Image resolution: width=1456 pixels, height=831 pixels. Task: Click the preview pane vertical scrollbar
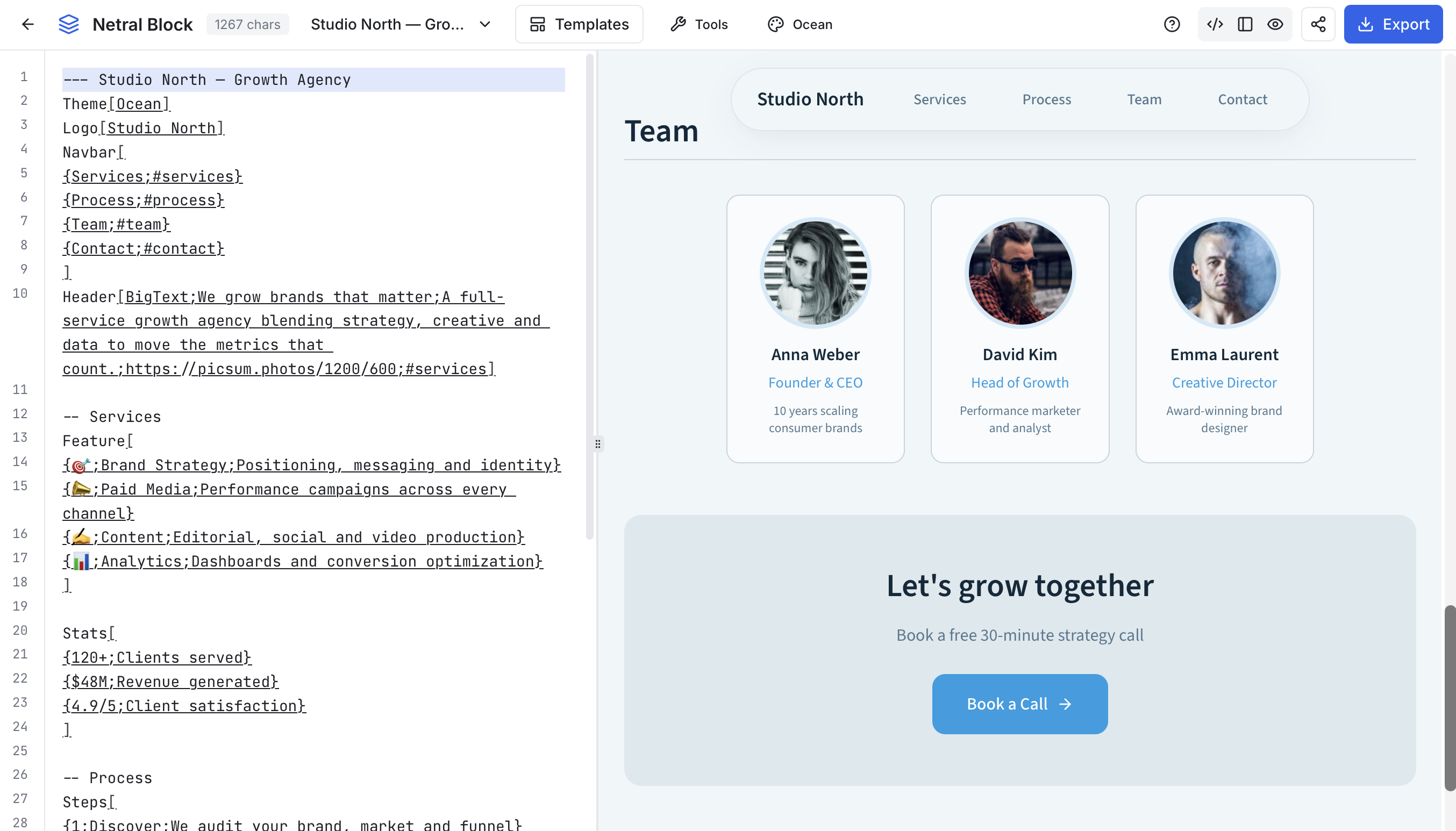pyautogui.click(x=1449, y=698)
